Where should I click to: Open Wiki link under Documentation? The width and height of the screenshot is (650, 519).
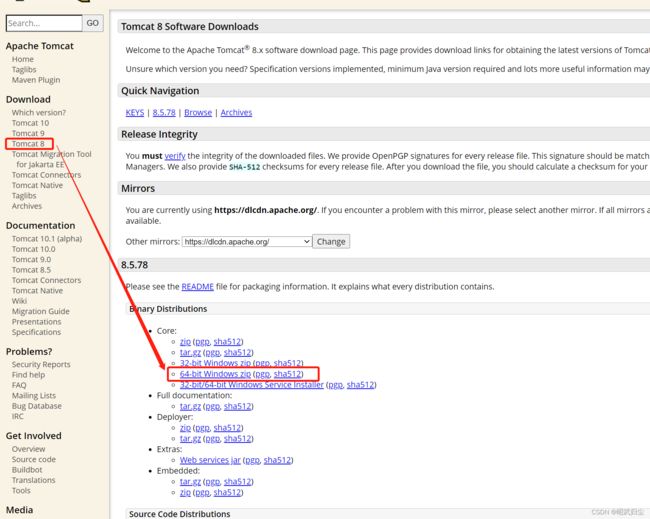coord(19,301)
